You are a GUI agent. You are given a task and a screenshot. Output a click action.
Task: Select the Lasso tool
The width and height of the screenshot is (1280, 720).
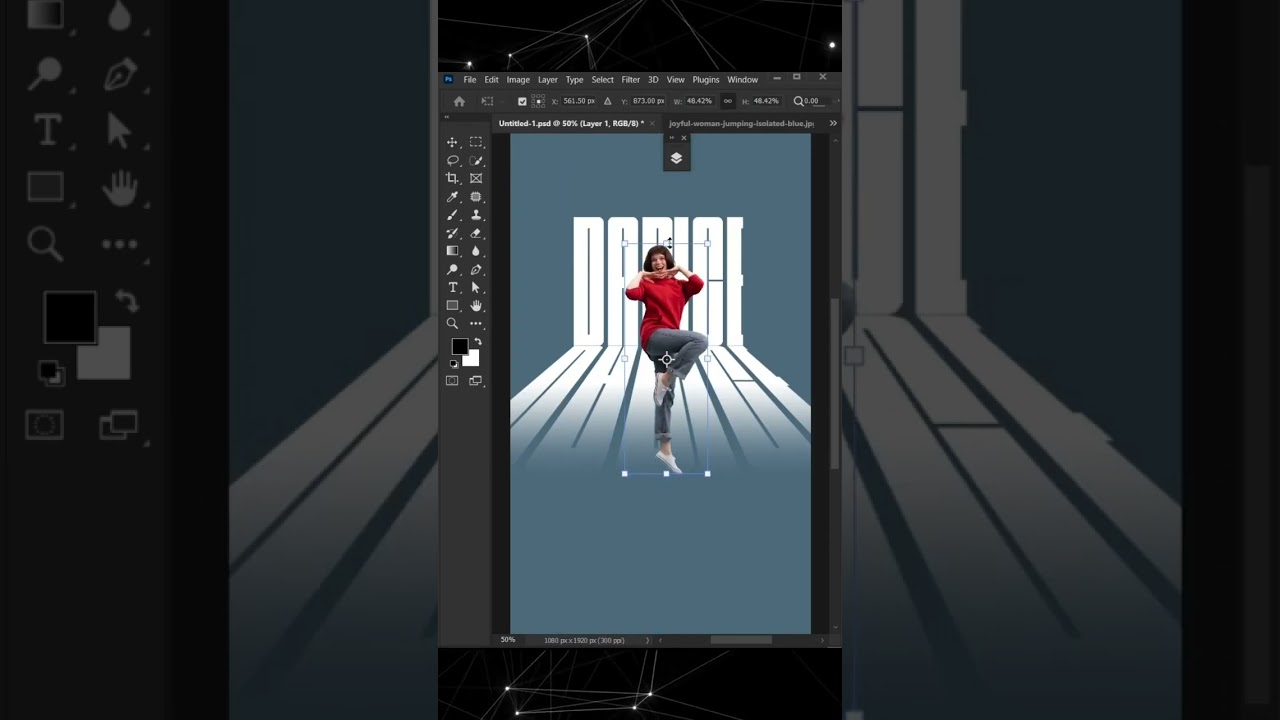coord(452,160)
